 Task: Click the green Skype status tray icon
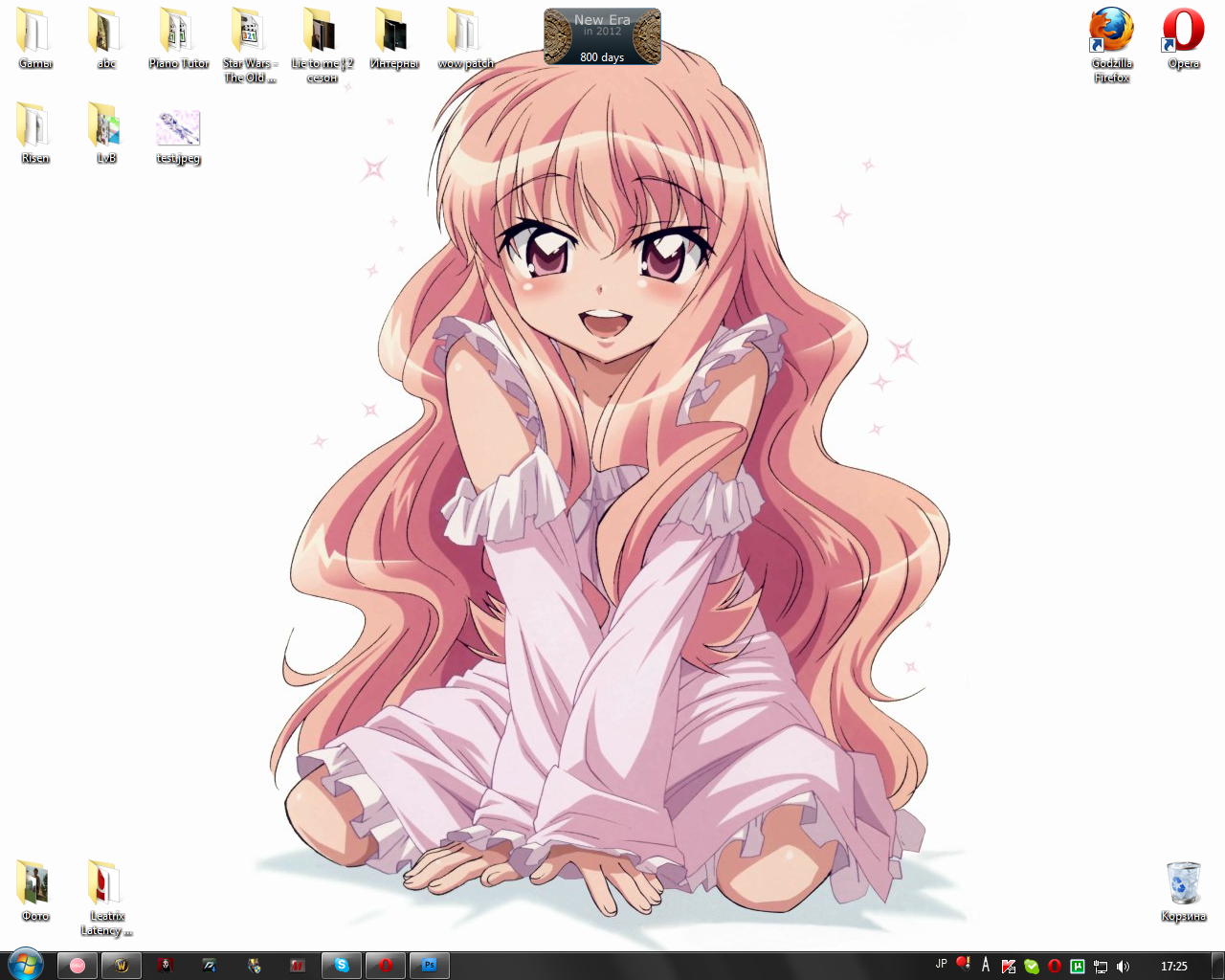1032,967
